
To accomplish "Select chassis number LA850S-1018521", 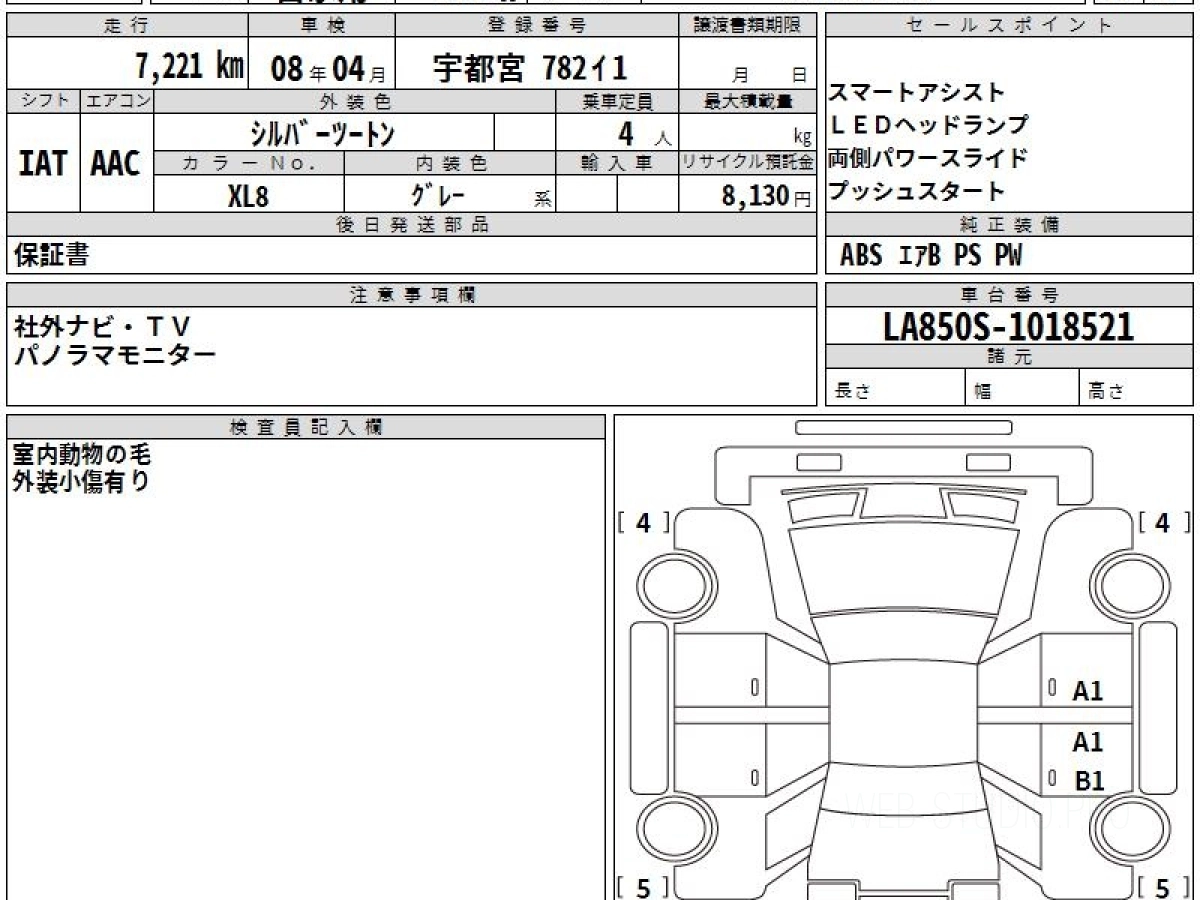I will click(x=1008, y=326).
